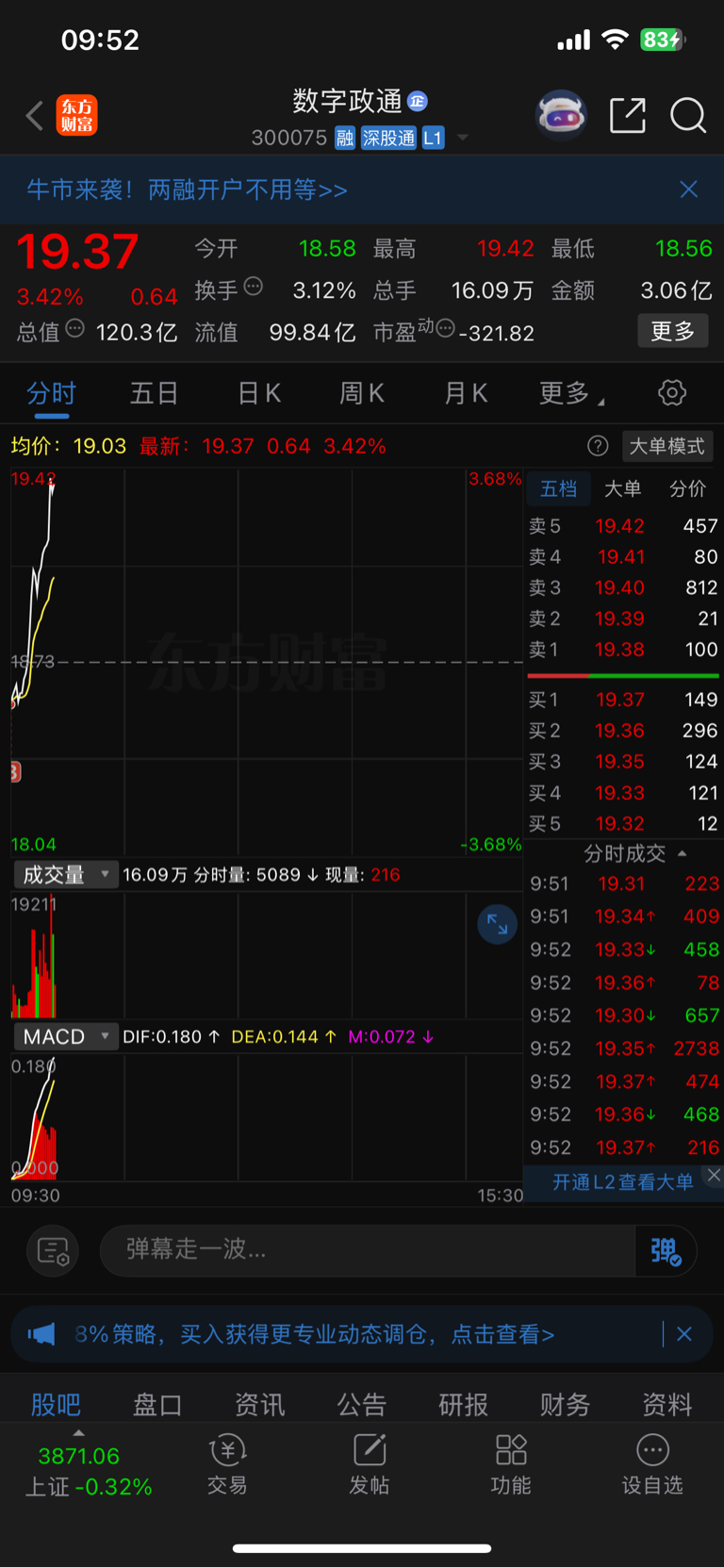Switch to the 分时 chart tab

(x=51, y=393)
